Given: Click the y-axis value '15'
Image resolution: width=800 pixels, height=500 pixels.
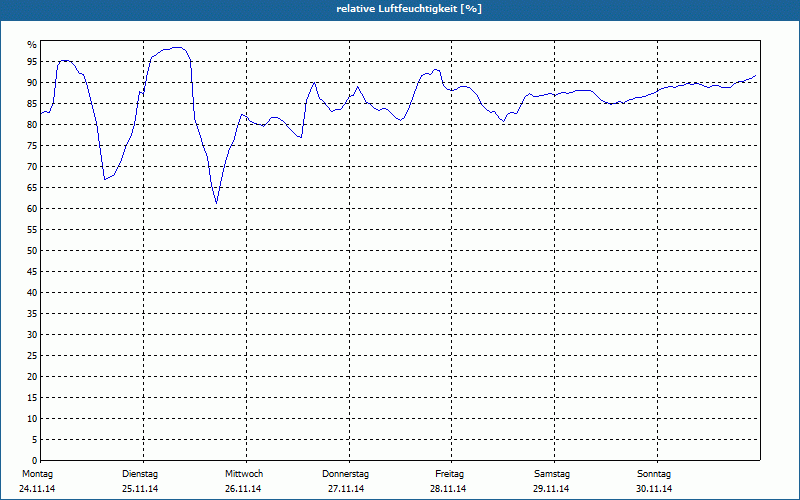Looking at the screenshot, I should [32, 398].
